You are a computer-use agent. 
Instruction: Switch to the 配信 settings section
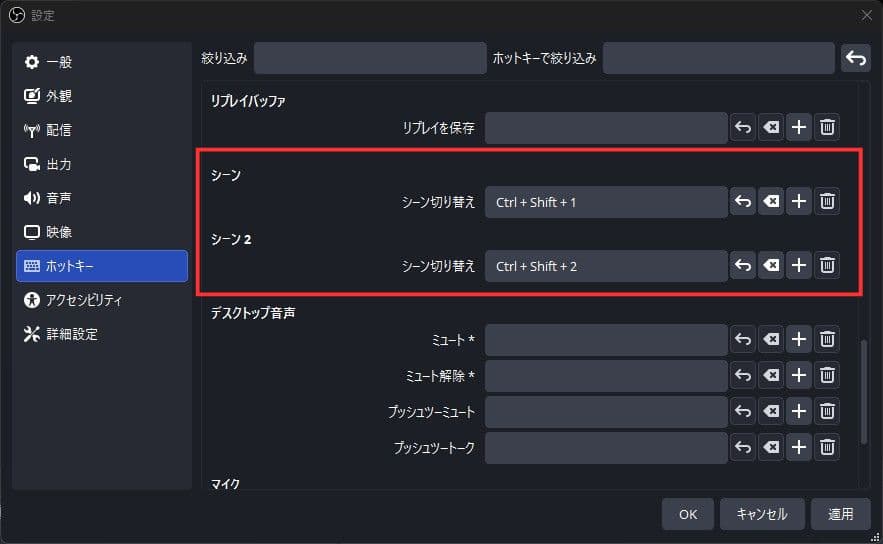point(102,130)
